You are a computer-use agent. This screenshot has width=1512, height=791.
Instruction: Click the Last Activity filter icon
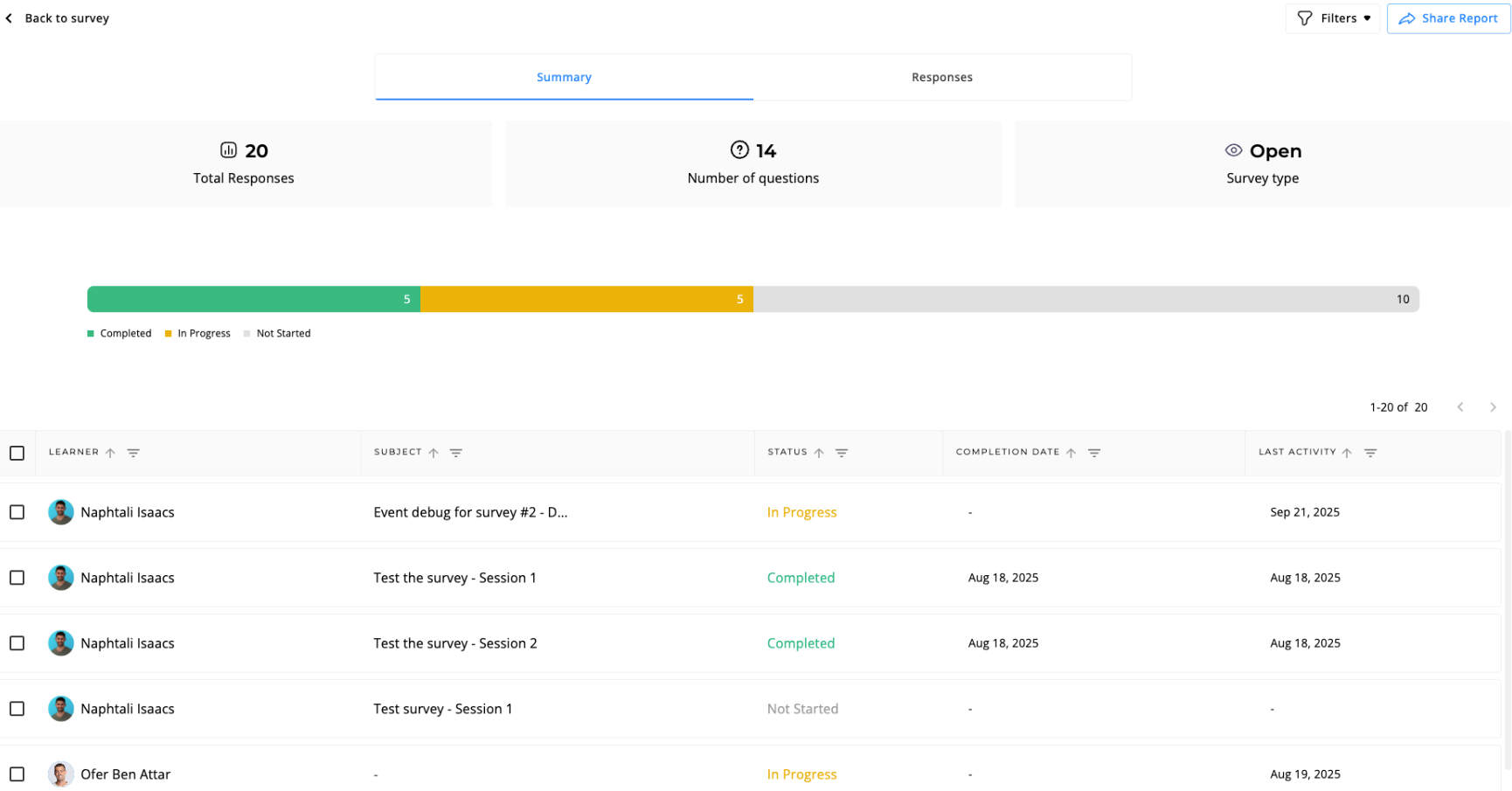[x=1370, y=453]
